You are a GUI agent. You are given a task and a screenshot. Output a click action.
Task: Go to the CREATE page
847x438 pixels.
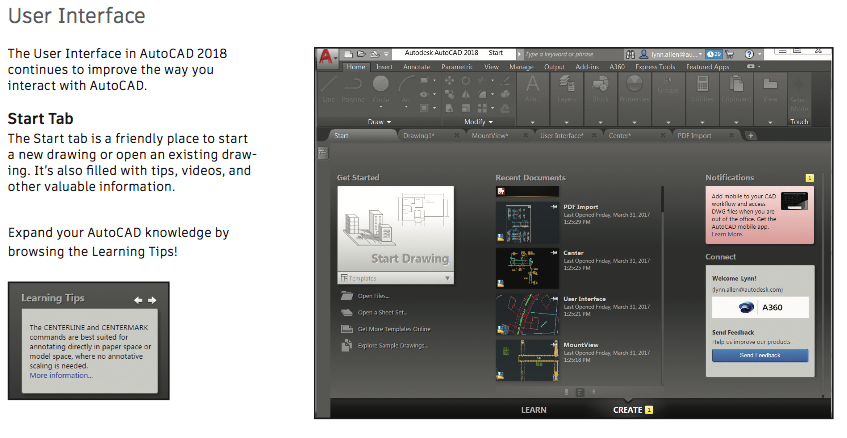628,410
